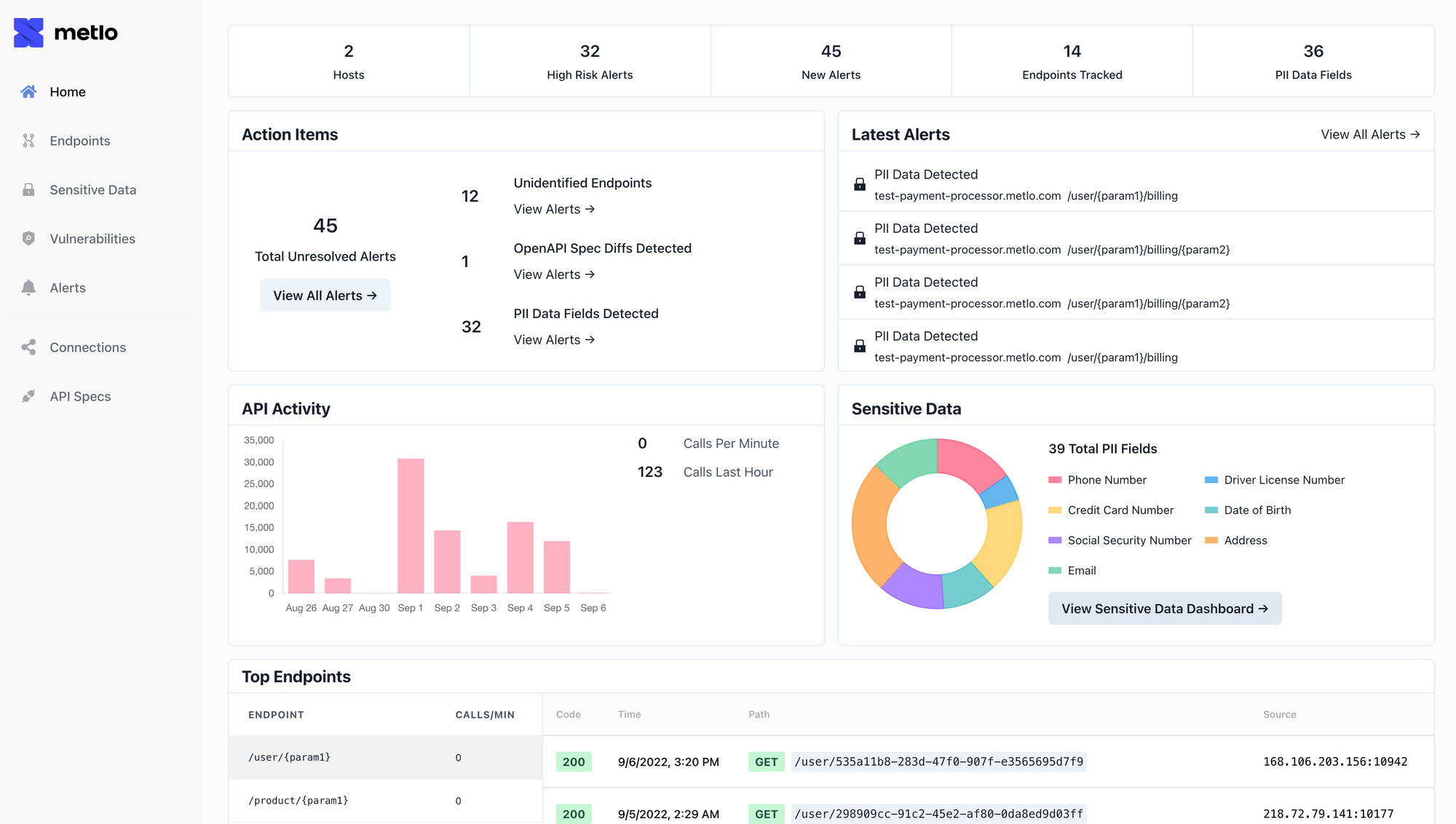Click the Connections share icon
This screenshot has height=824, width=1456.
click(28, 347)
